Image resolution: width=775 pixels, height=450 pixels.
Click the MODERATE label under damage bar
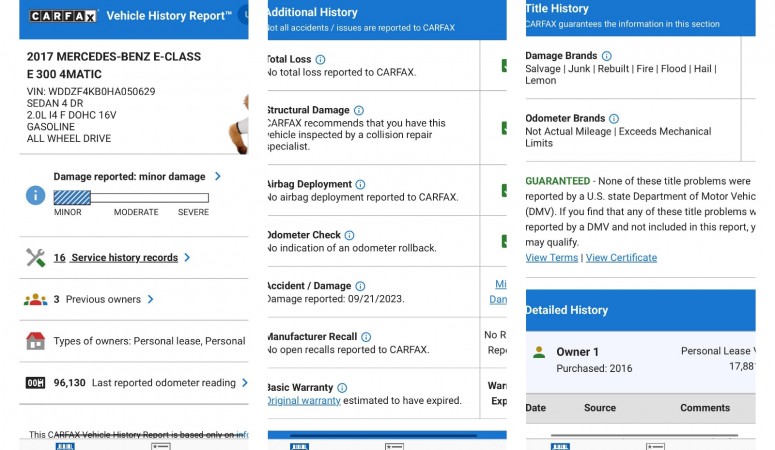click(136, 212)
